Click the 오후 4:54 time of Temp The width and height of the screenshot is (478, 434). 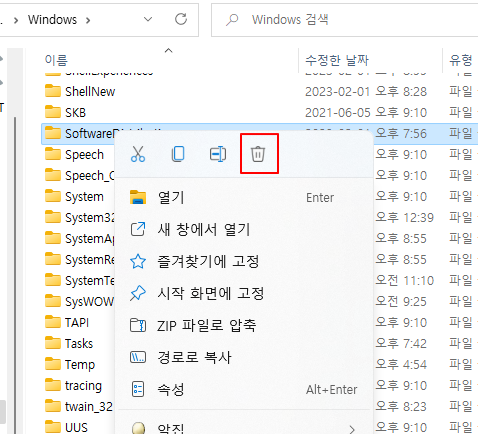click(401, 365)
